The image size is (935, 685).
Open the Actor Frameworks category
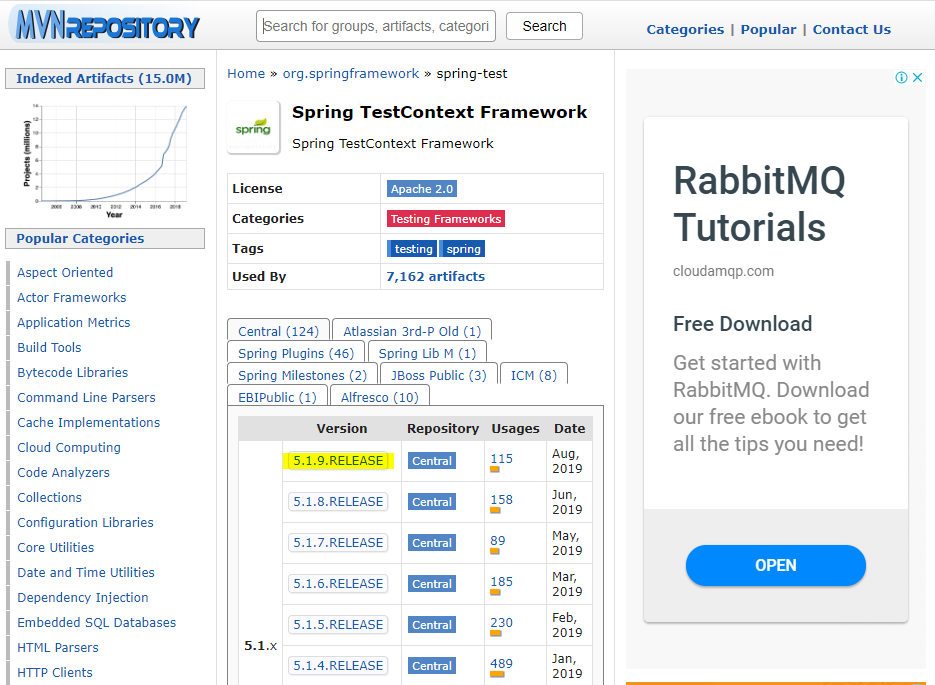[72, 297]
